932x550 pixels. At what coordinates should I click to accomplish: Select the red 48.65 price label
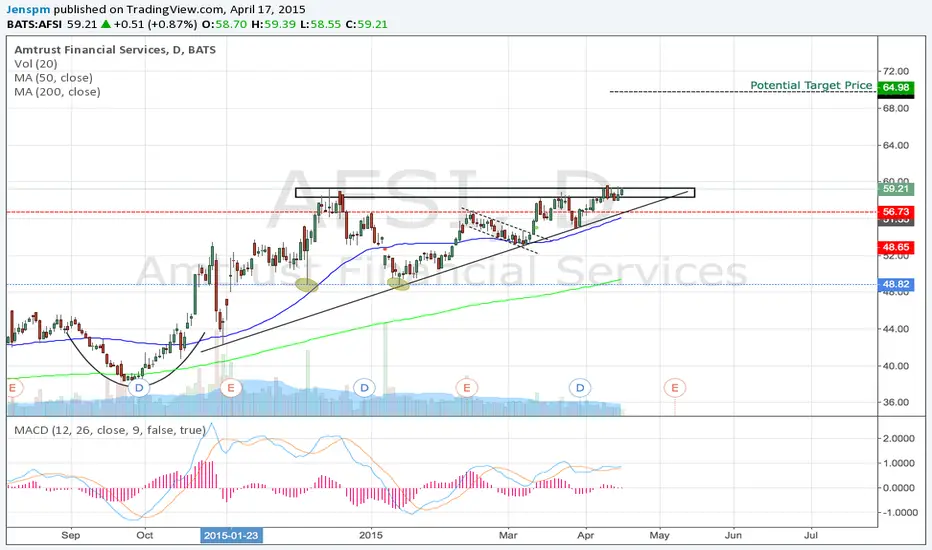(x=896, y=247)
